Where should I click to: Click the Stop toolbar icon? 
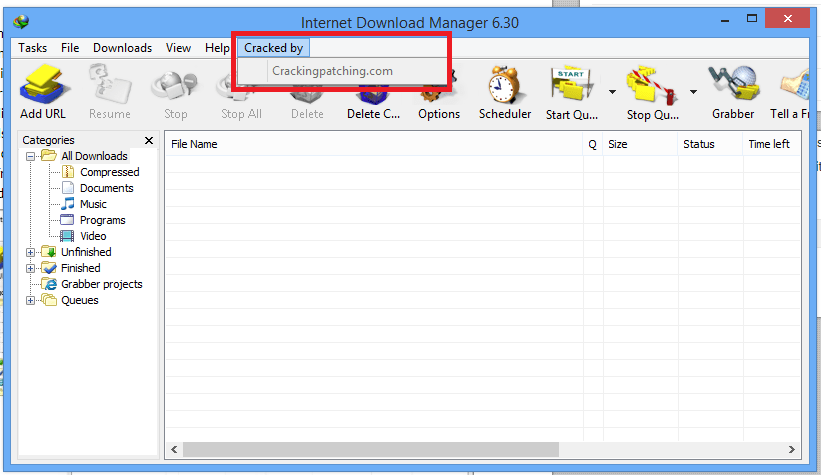tap(175, 87)
